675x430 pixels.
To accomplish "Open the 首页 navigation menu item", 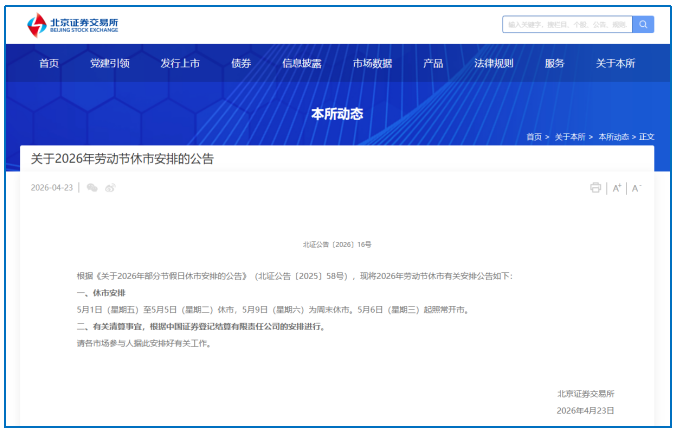I will tap(49, 63).
